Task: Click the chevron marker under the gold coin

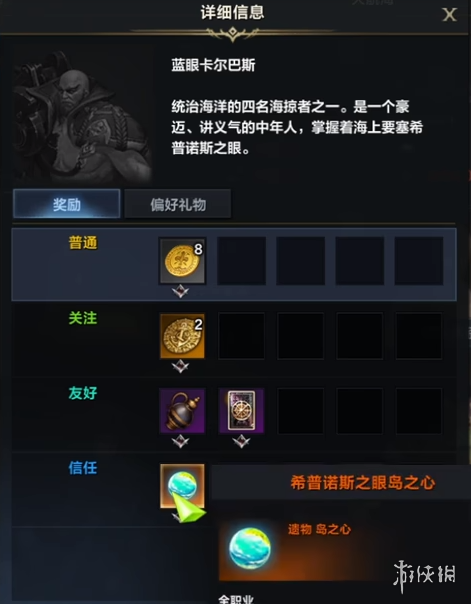Action: pyautogui.click(x=180, y=292)
